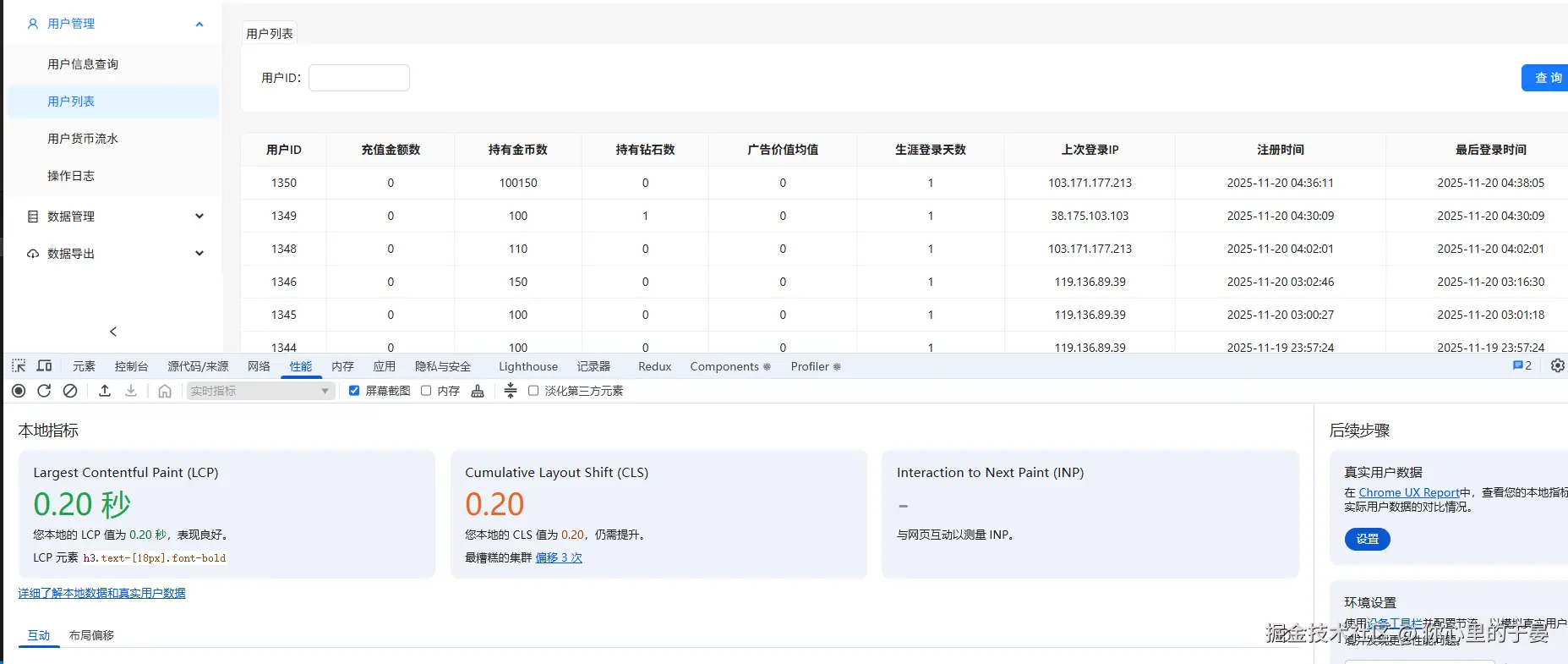Click the 100150 gold coins cell

tap(518, 183)
